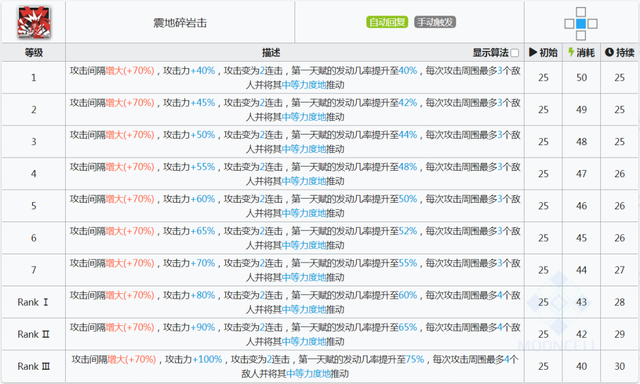Select level 6 row label
Screen dimensions: 640x384
click(x=34, y=238)
